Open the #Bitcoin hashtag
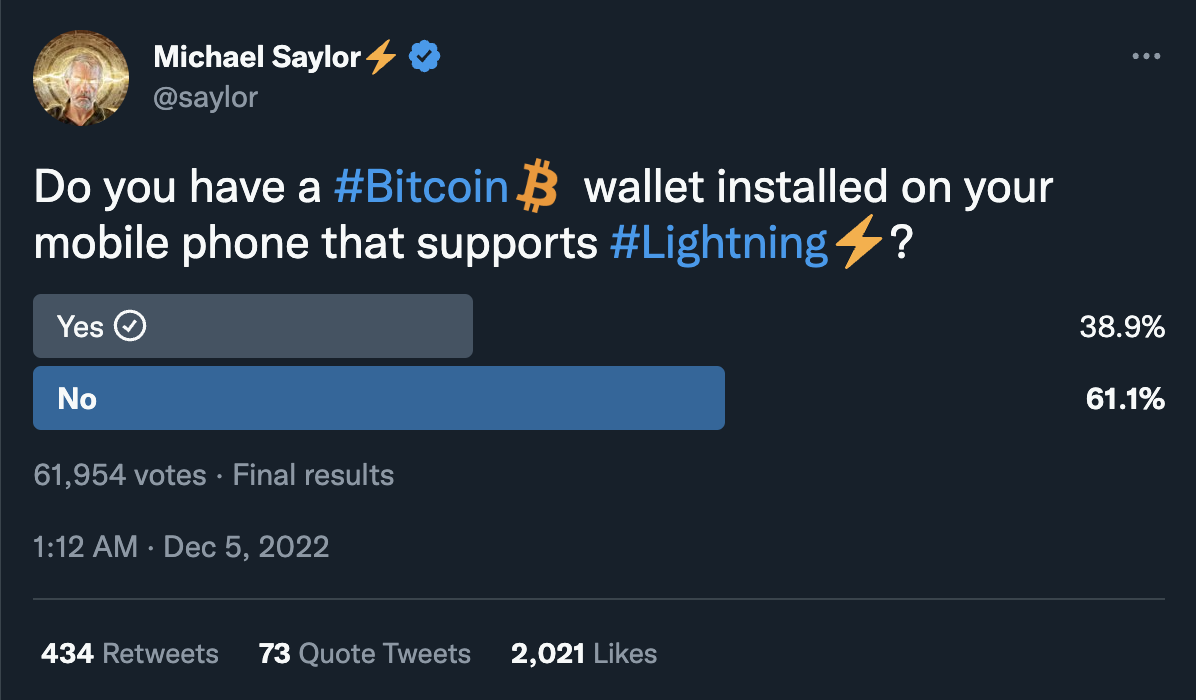Image resolution: width=1196 pixels, height=700 pixels. (x=421, y=188)
